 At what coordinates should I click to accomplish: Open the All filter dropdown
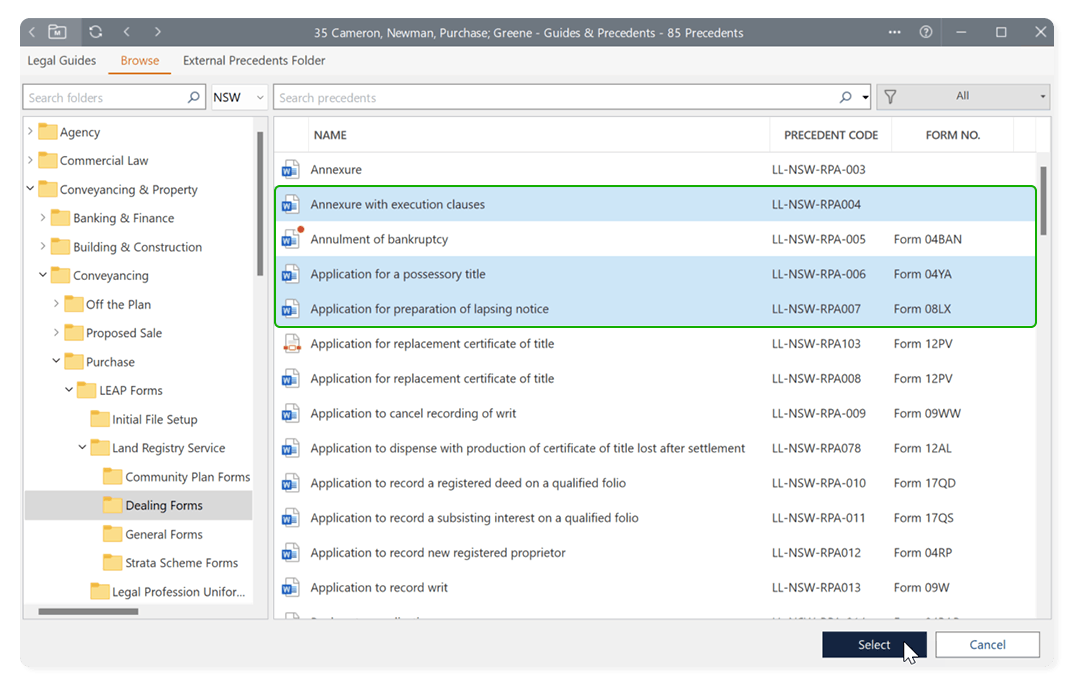coord(962,97)
